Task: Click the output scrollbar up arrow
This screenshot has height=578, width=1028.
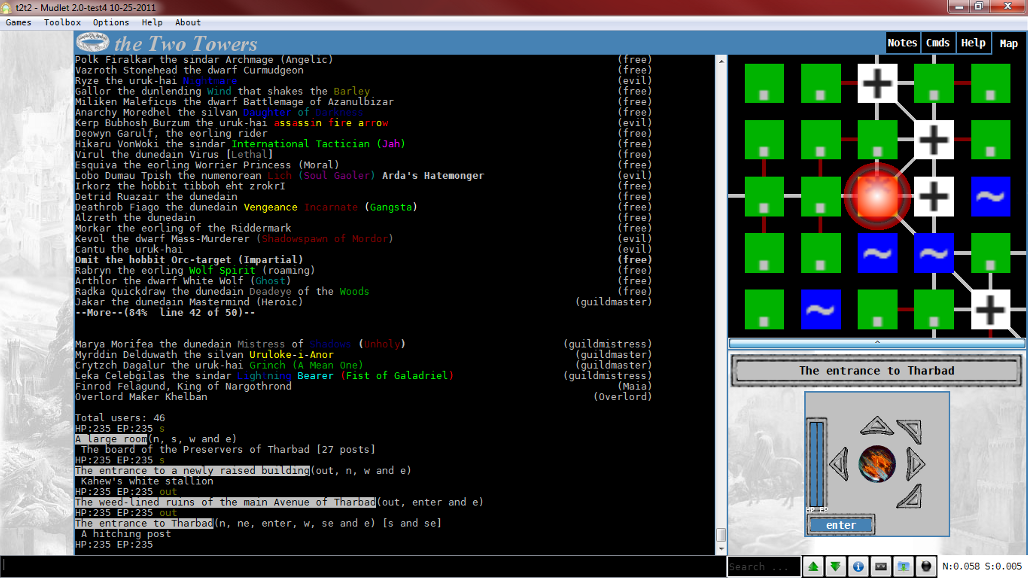Action: pyautogui.click(x=721, y=61)
